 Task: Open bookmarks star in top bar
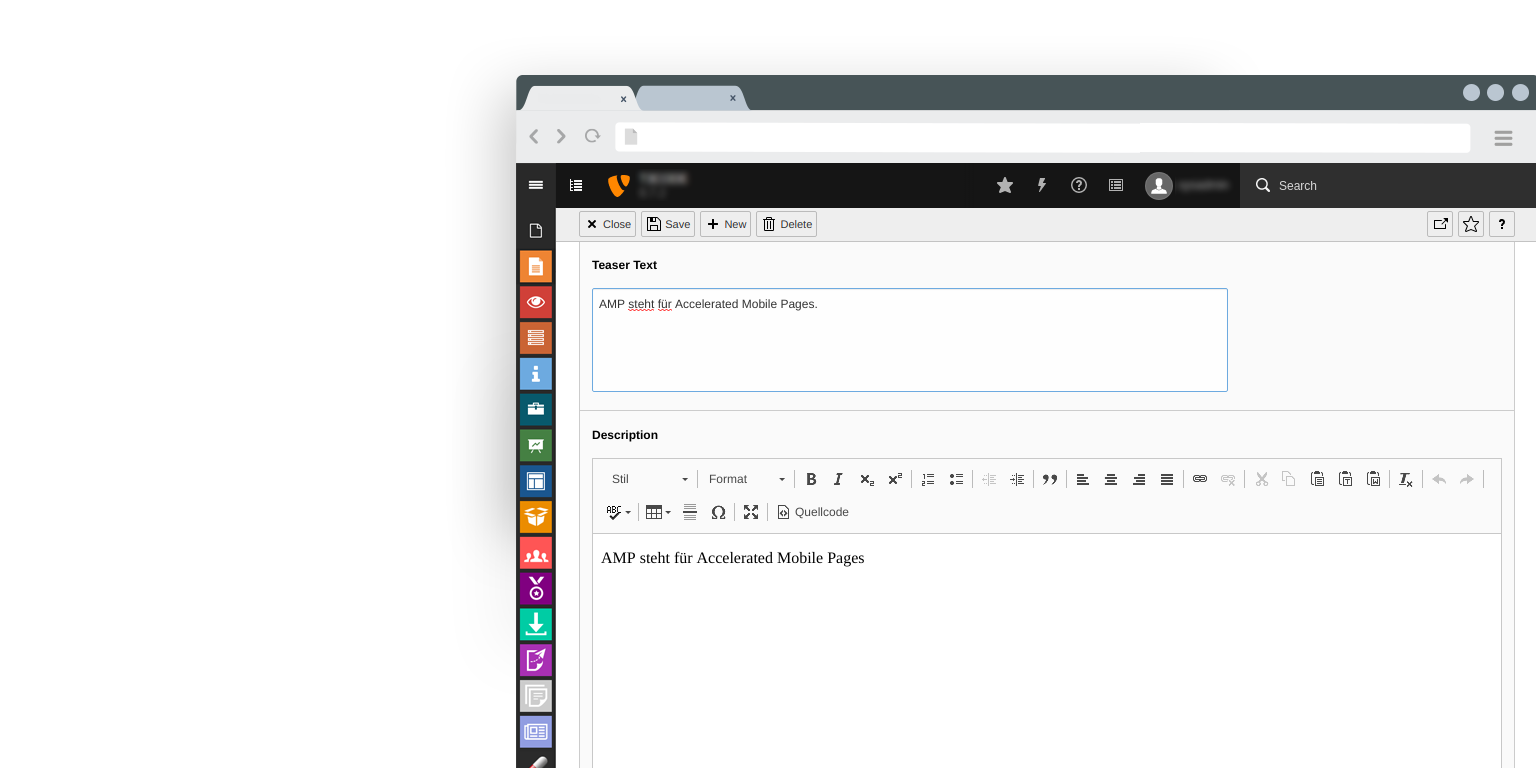pos(1005,185)
